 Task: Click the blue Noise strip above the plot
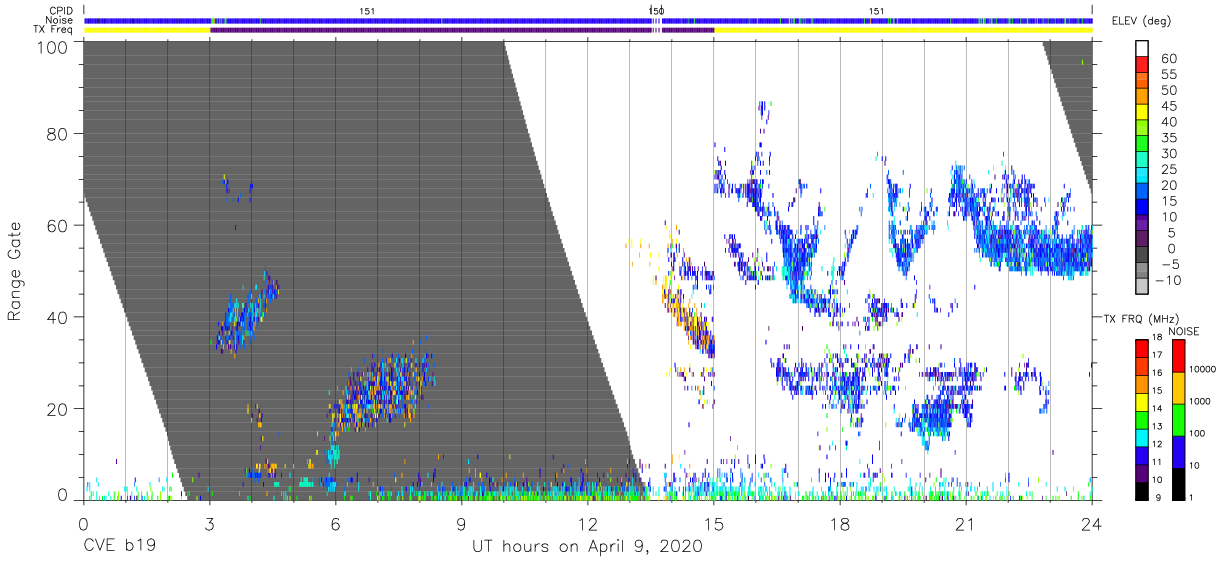pyautogui.click(x=588, y=20)
